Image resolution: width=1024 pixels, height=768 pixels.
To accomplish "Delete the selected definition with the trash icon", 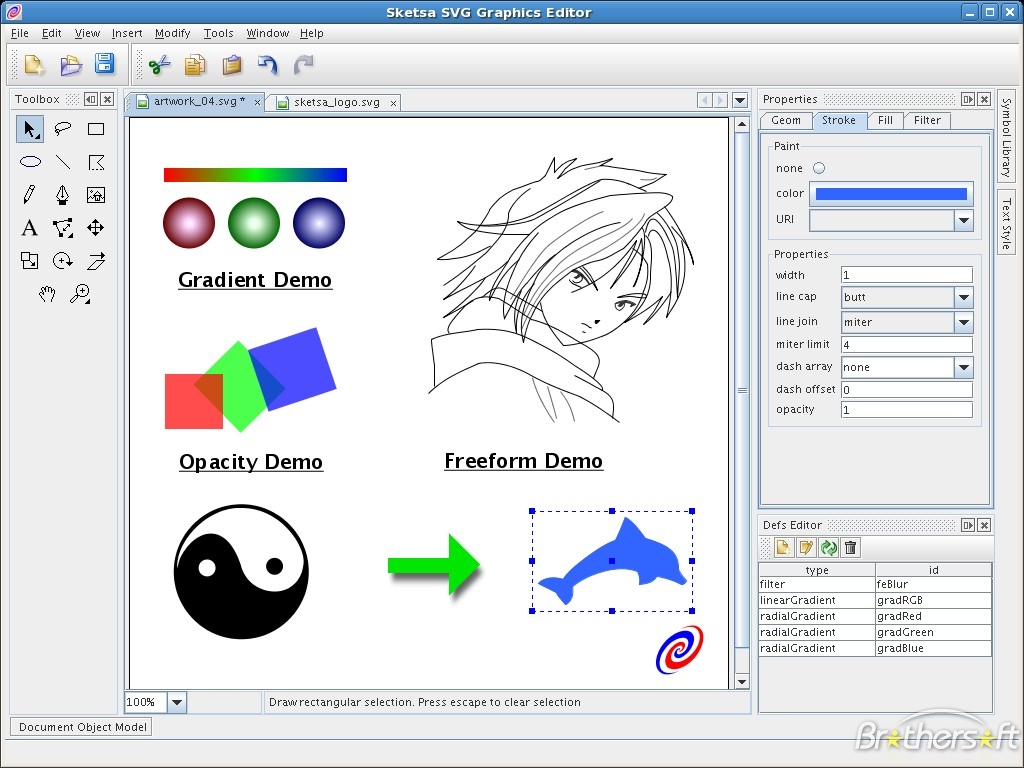I will (851, 547).
